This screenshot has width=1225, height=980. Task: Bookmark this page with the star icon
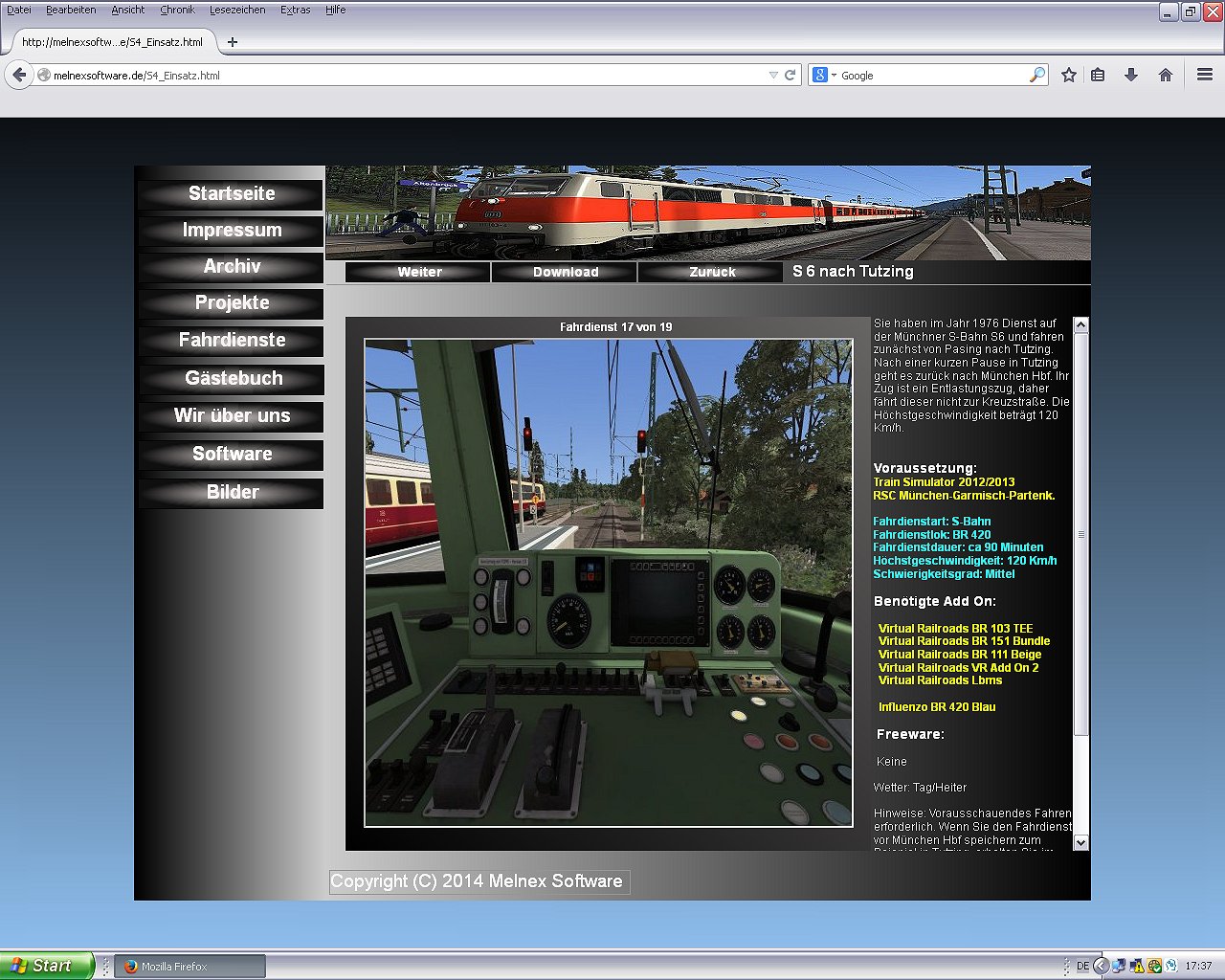tap(1069, 75)
